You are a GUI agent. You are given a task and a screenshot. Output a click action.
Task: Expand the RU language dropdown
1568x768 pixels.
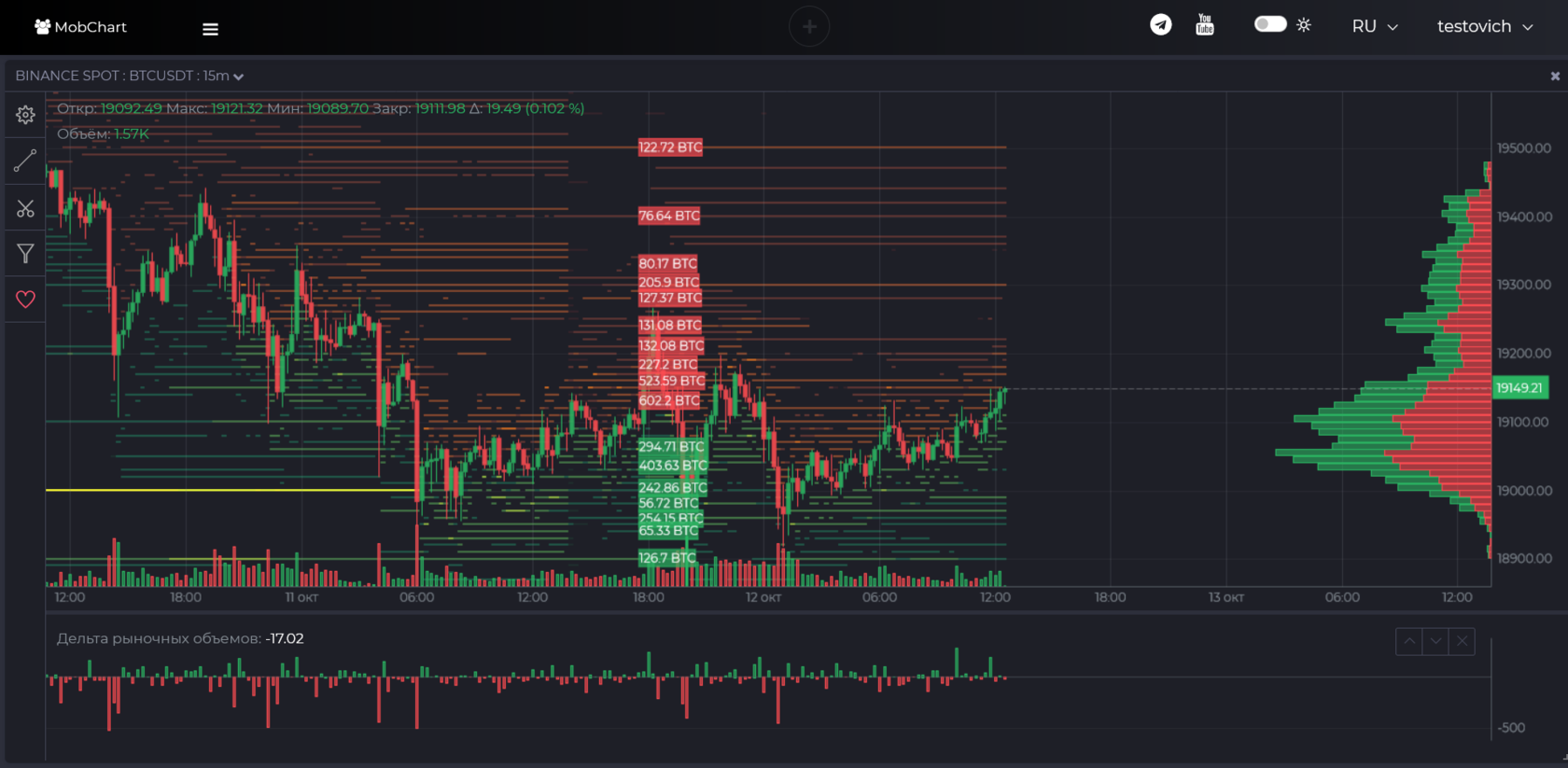click(x=1375, y=26)
